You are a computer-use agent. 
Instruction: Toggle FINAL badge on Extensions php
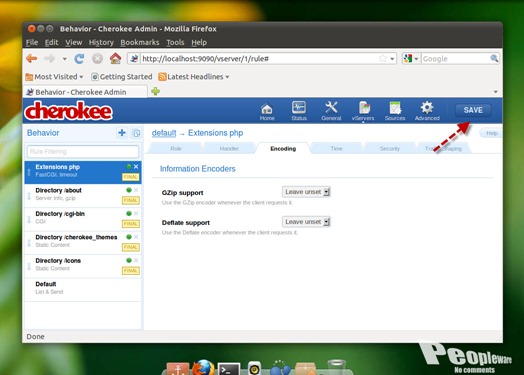(x=131, y=177)
